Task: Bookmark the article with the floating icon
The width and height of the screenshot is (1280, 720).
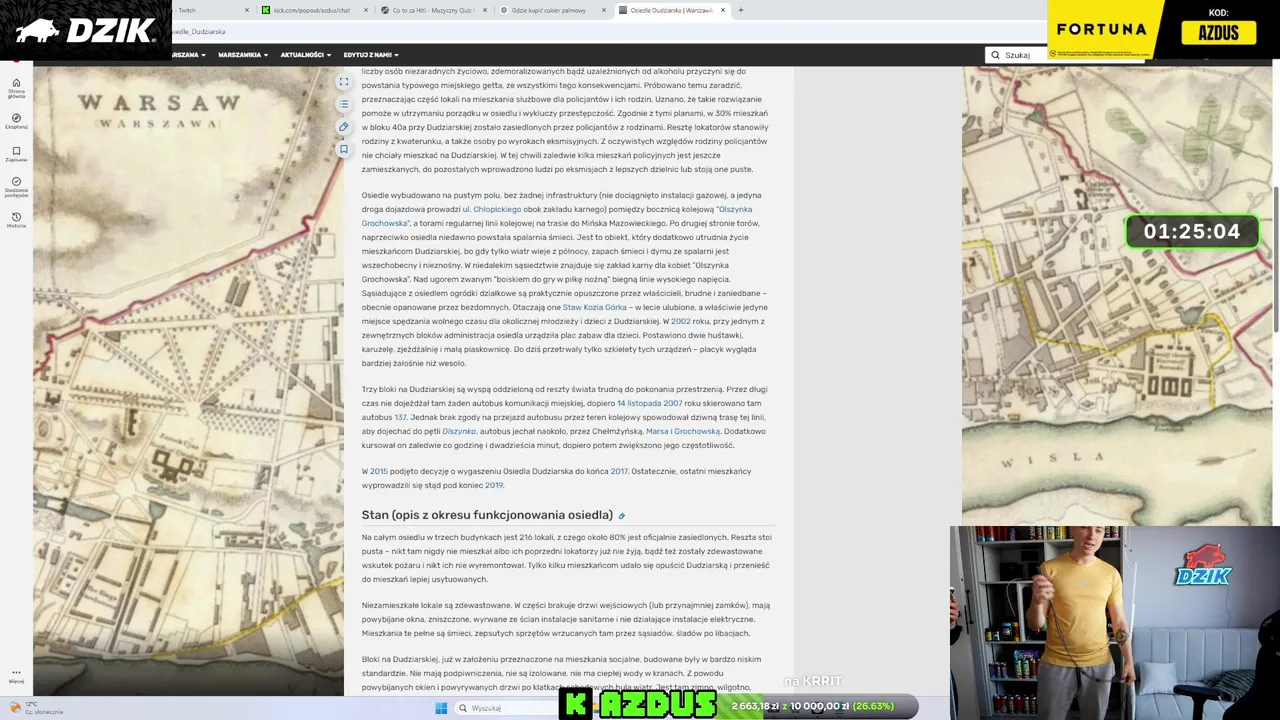Action: 344,149
